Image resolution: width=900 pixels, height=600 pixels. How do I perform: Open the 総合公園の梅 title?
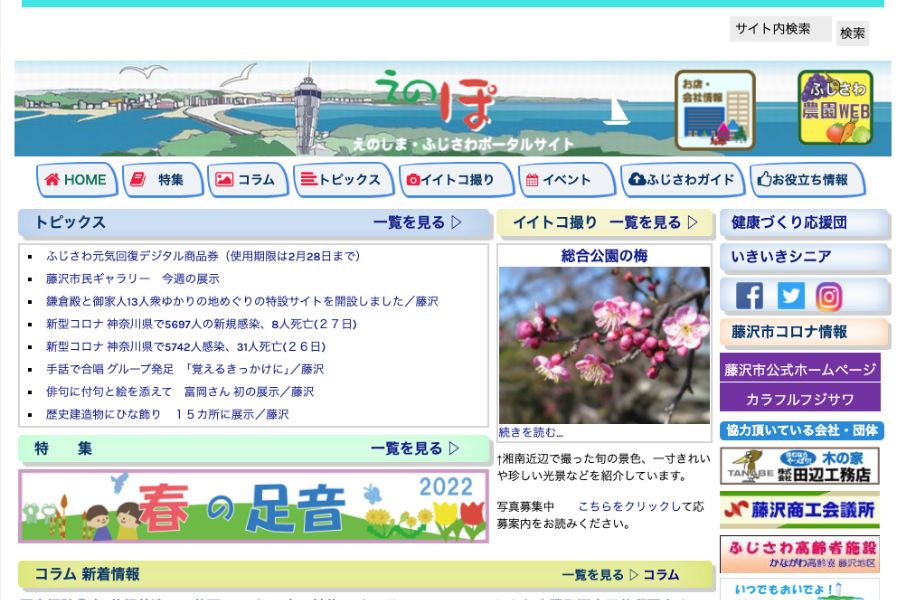(x=604, y=256)
